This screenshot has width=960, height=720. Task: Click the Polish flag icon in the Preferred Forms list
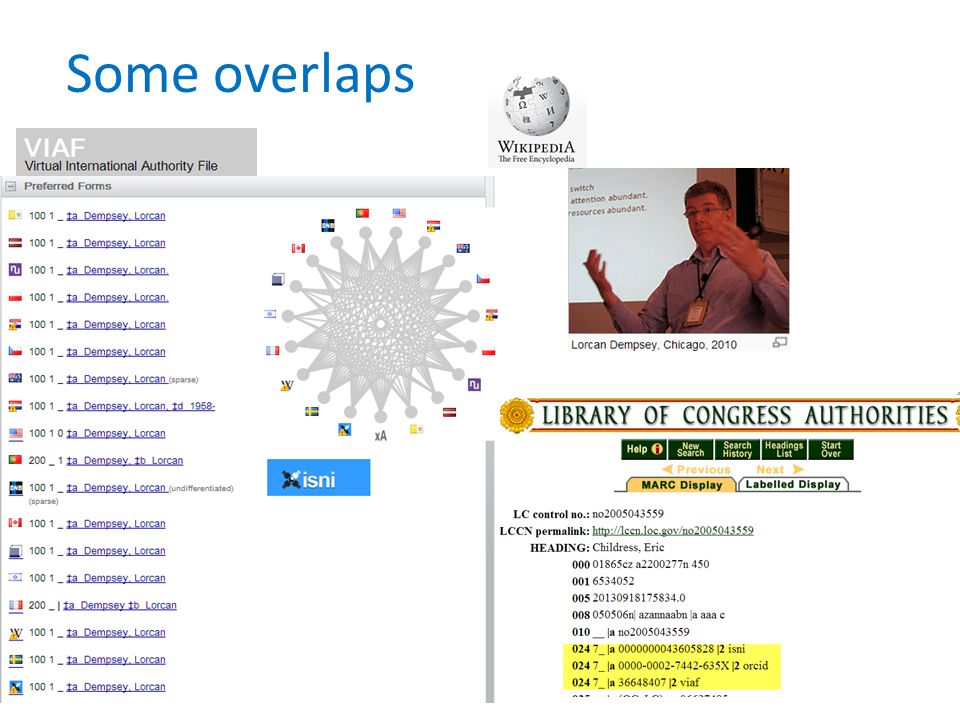(15, 298)
